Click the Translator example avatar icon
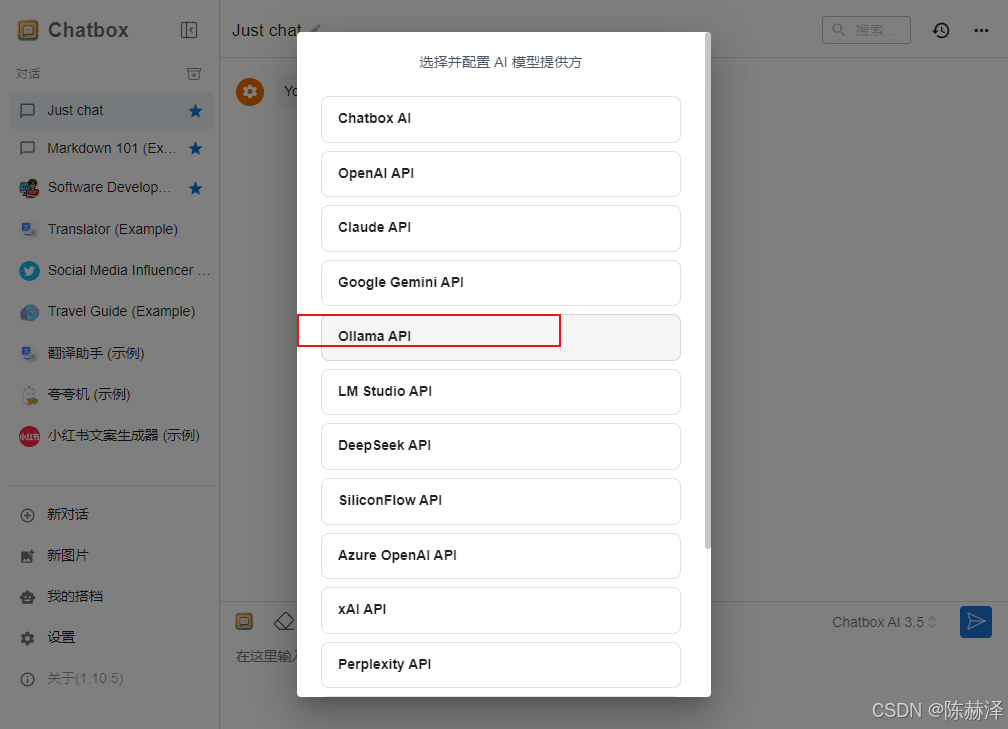 (29, 230)
